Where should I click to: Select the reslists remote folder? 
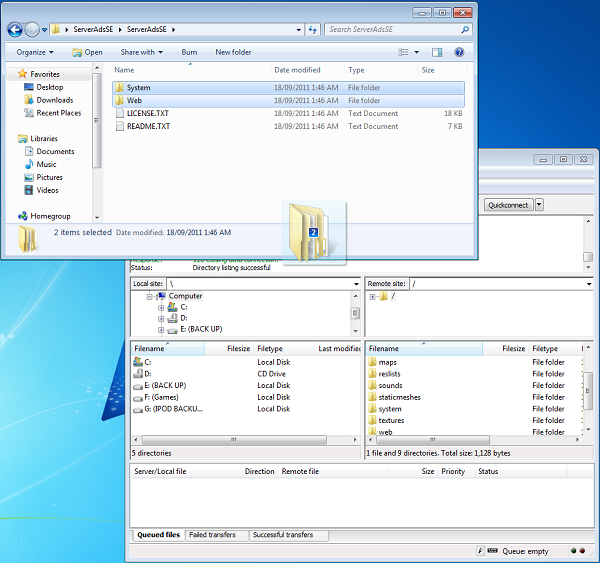tap(474, 374)
